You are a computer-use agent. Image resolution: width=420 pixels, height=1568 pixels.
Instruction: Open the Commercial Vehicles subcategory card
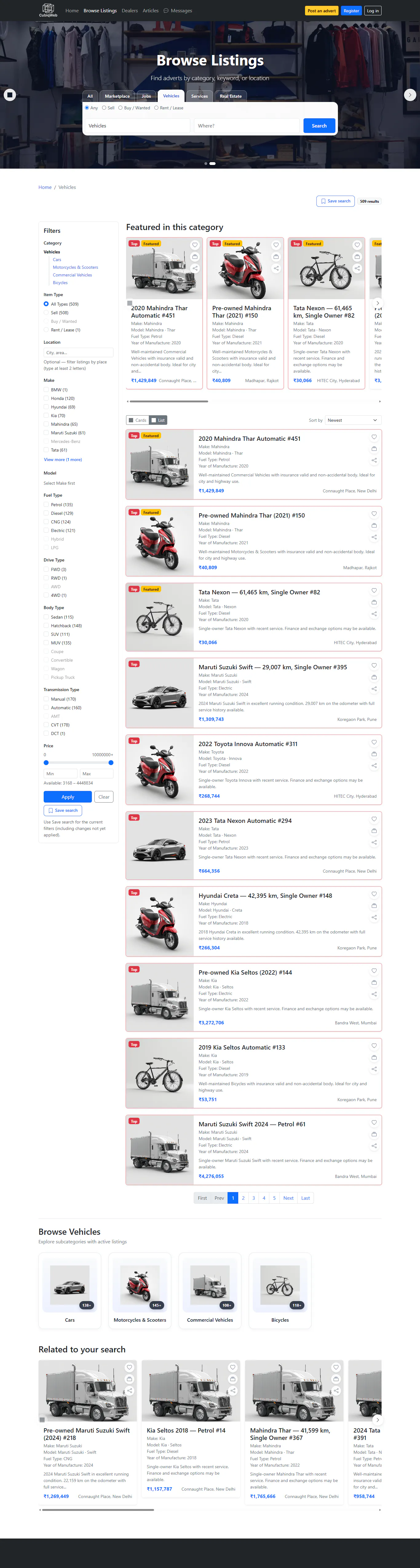pyautogui.click(x=210, y=1290)
